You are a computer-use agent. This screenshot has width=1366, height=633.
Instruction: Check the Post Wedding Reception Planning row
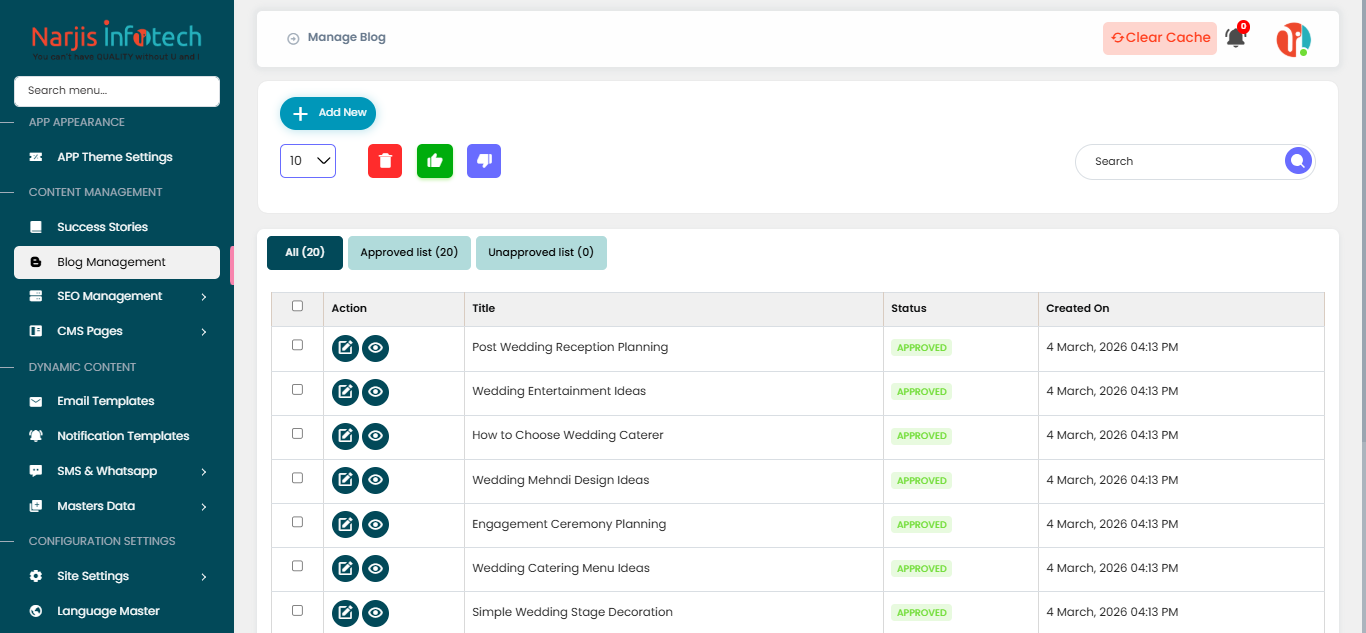(x=297, y=345)
